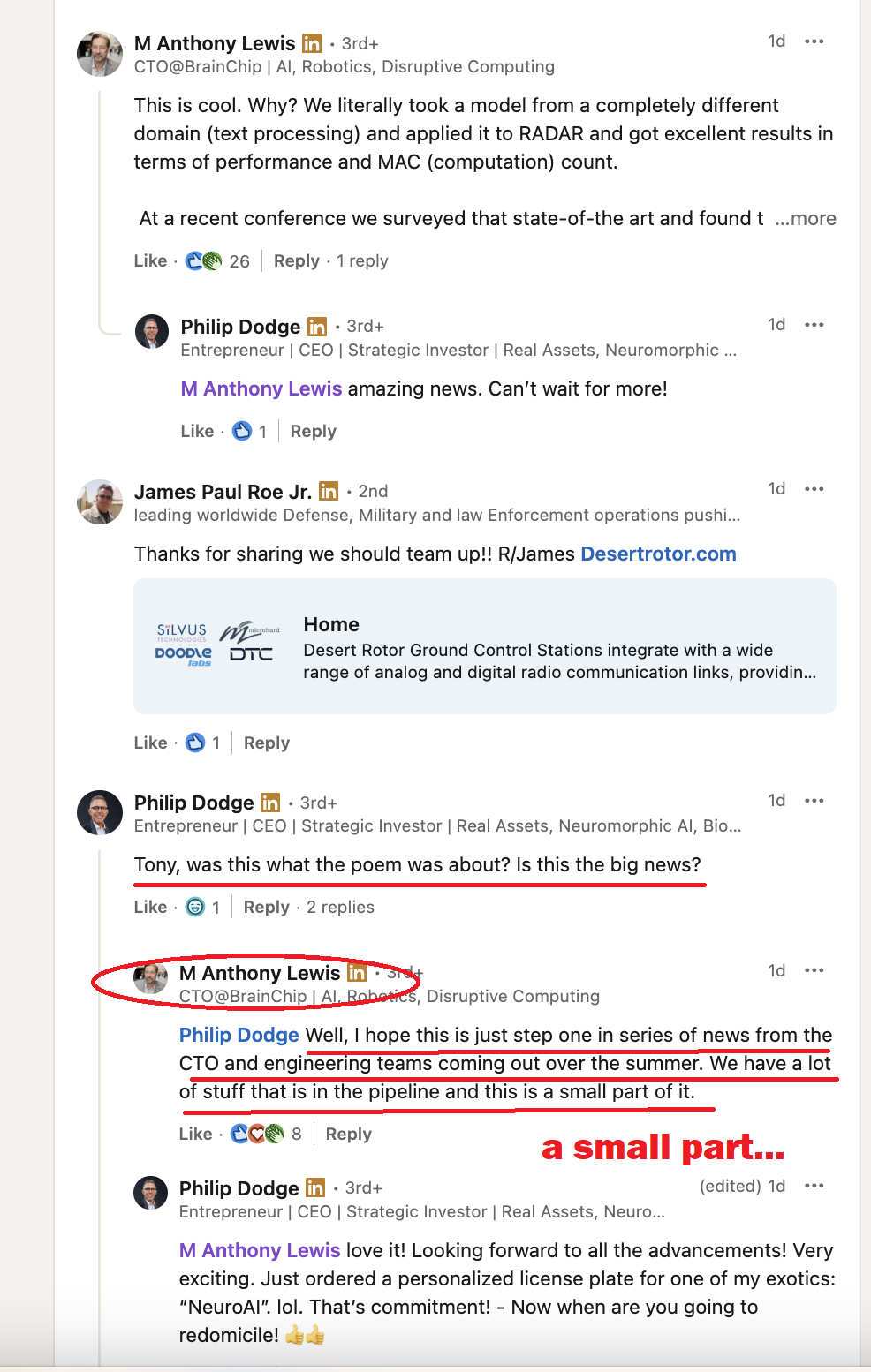
Task: Open three-dot menu on James Paul Roe comment
Action: pyautogui.click(x=814, y=489)
